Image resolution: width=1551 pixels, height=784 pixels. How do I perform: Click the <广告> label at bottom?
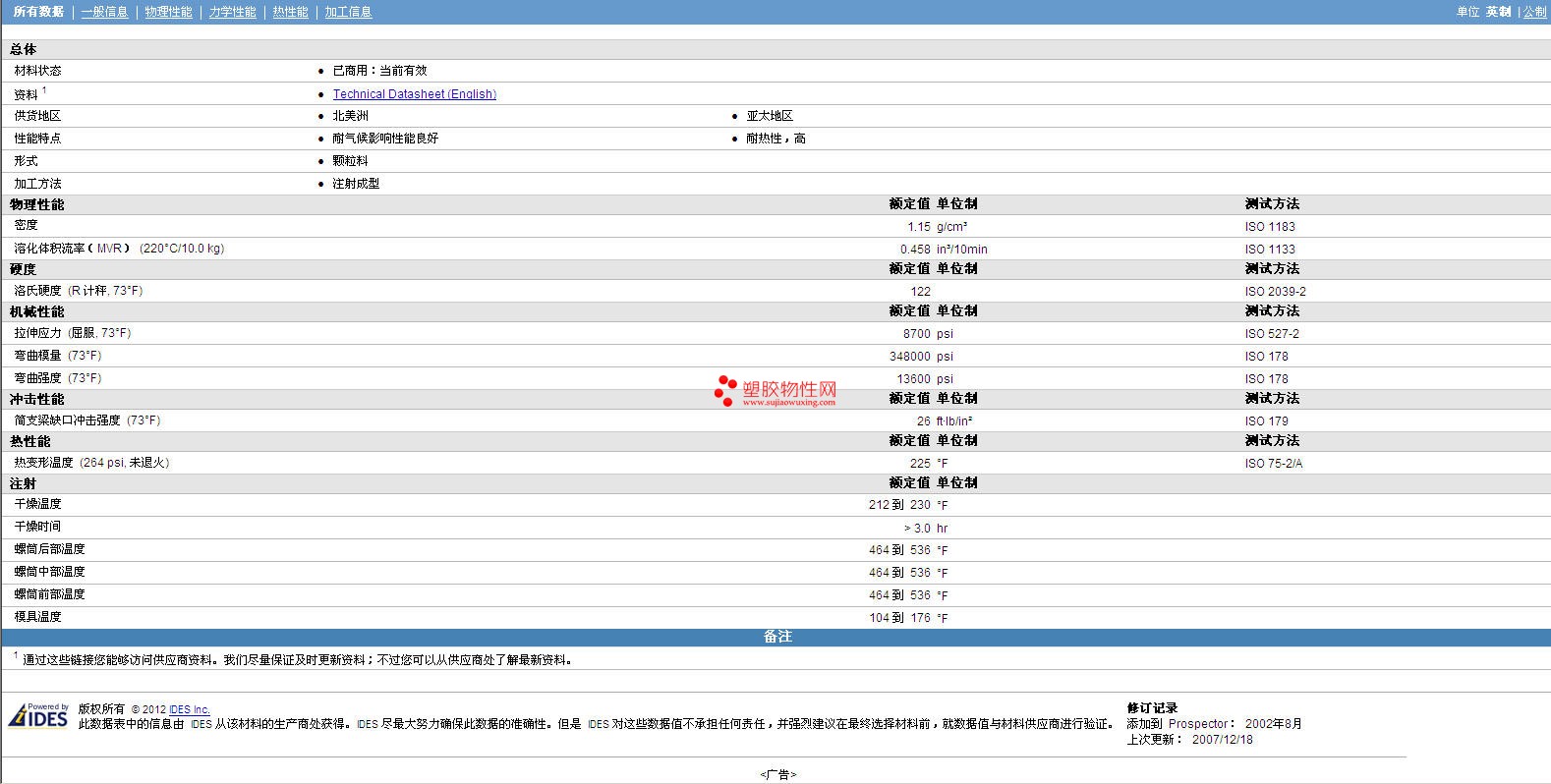[777, 774]
